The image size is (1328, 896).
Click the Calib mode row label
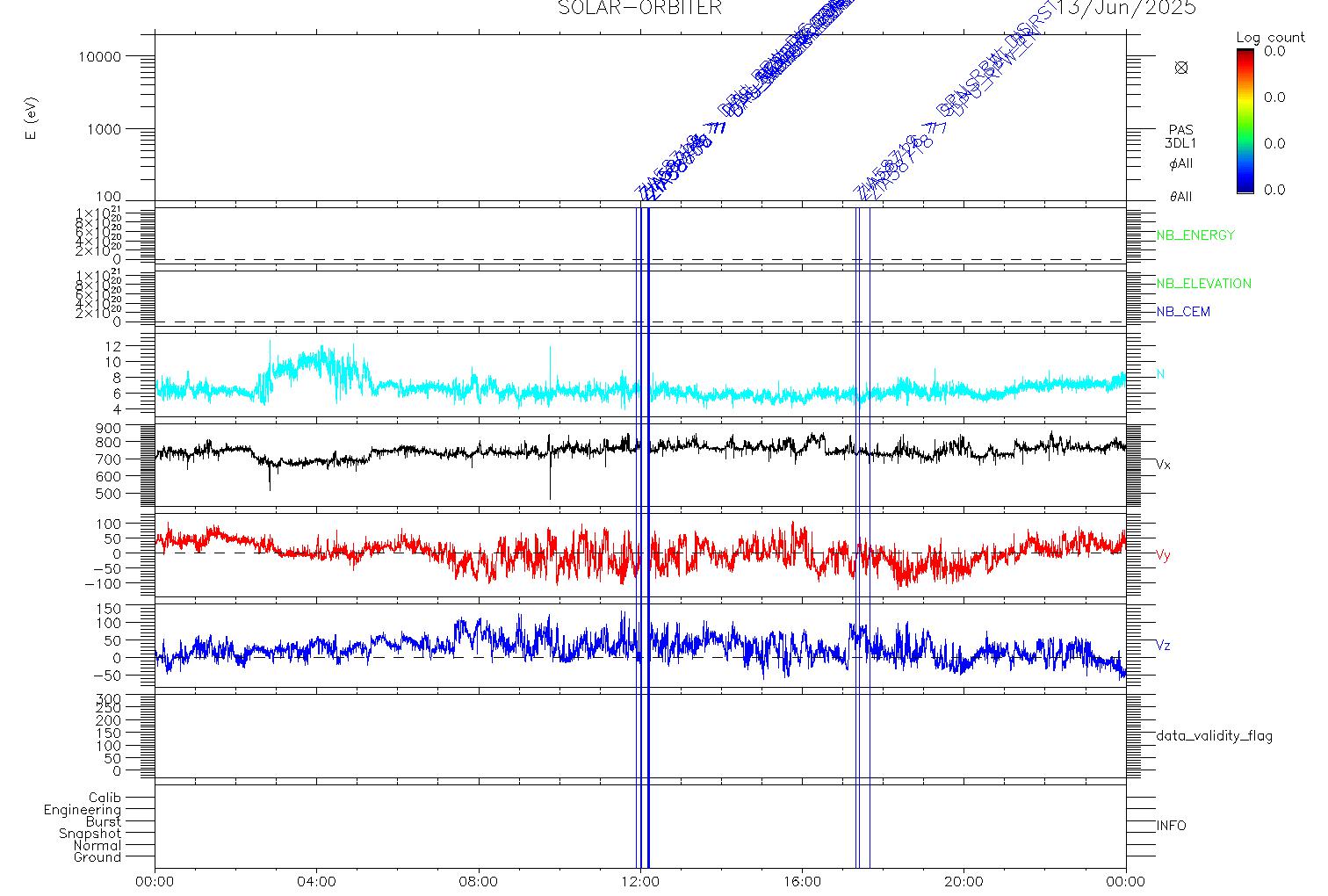click(105, 798)
